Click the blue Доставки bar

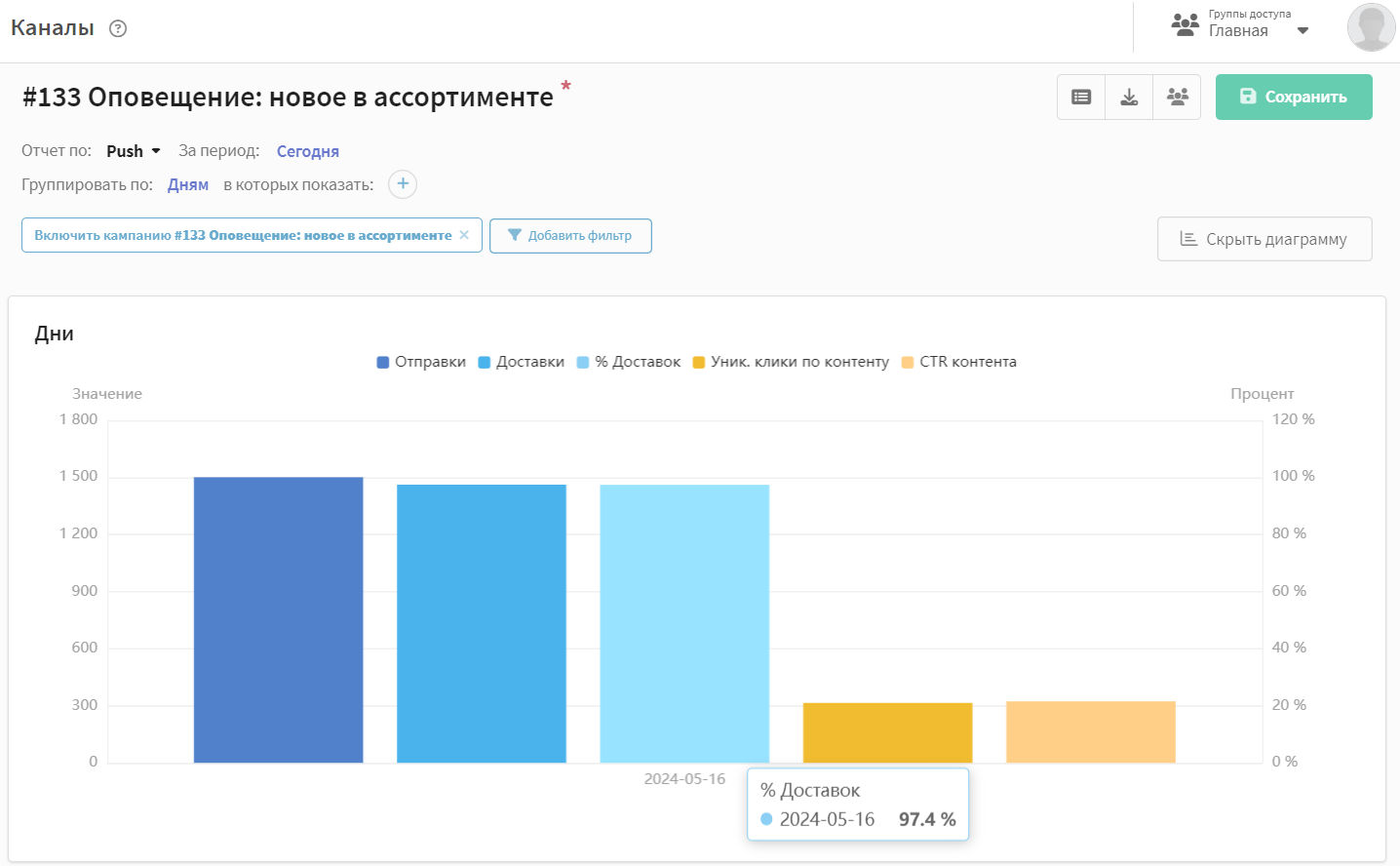click(x=482, y=623)
